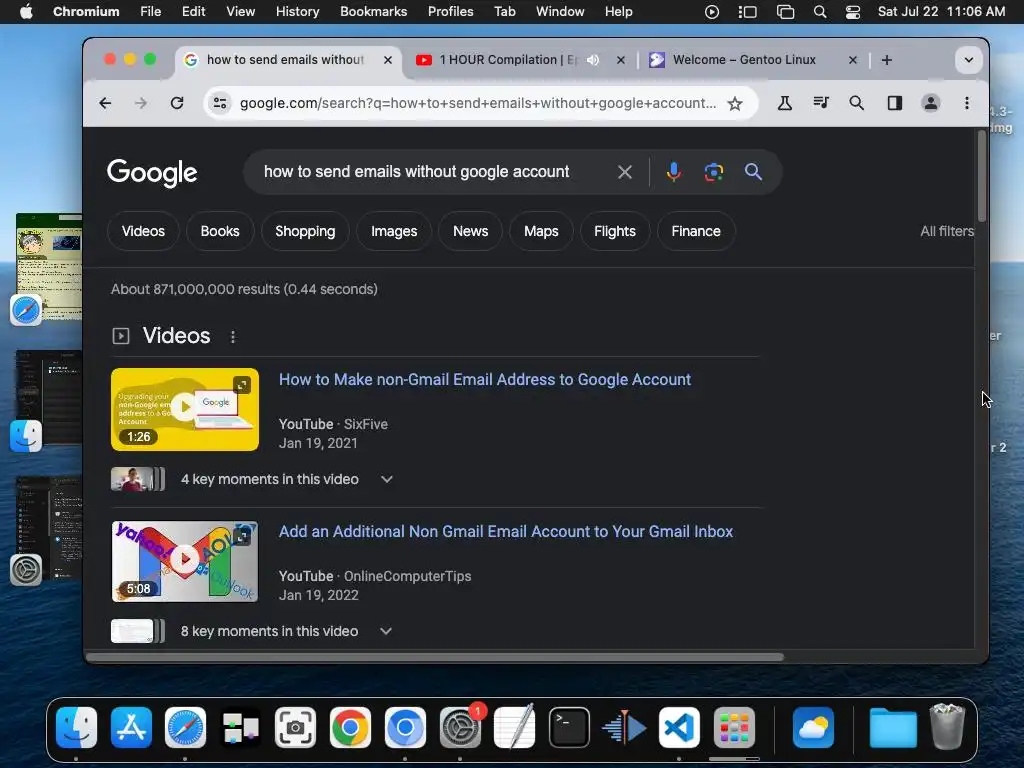The image size is (1024, 768).
Task: Open the Apple menu
Action: click(x=26, y=12)
